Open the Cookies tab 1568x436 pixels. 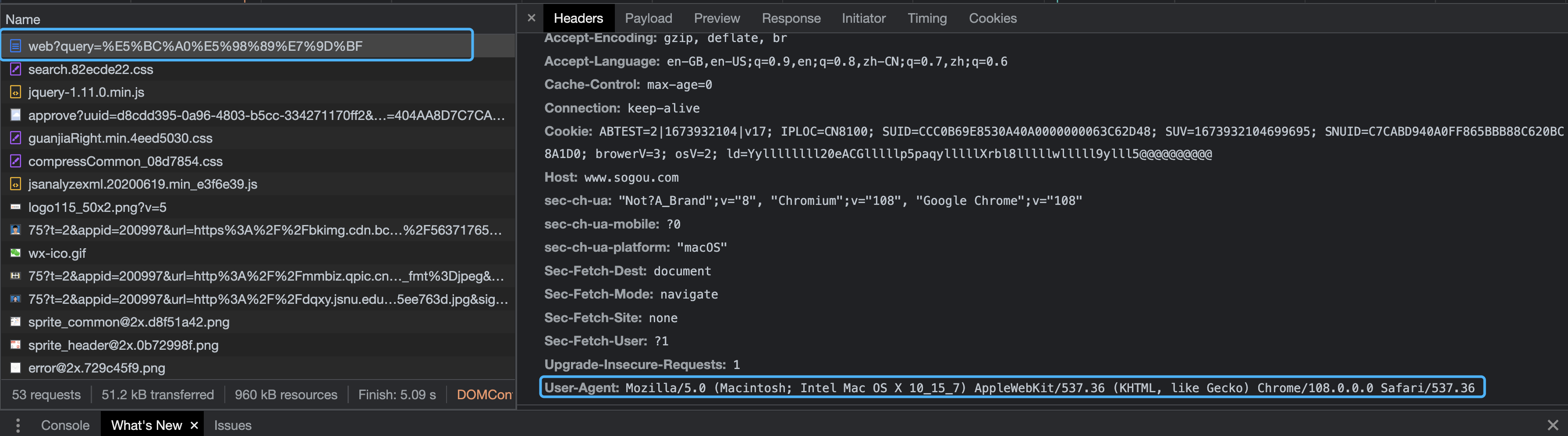tap(992, 18)
